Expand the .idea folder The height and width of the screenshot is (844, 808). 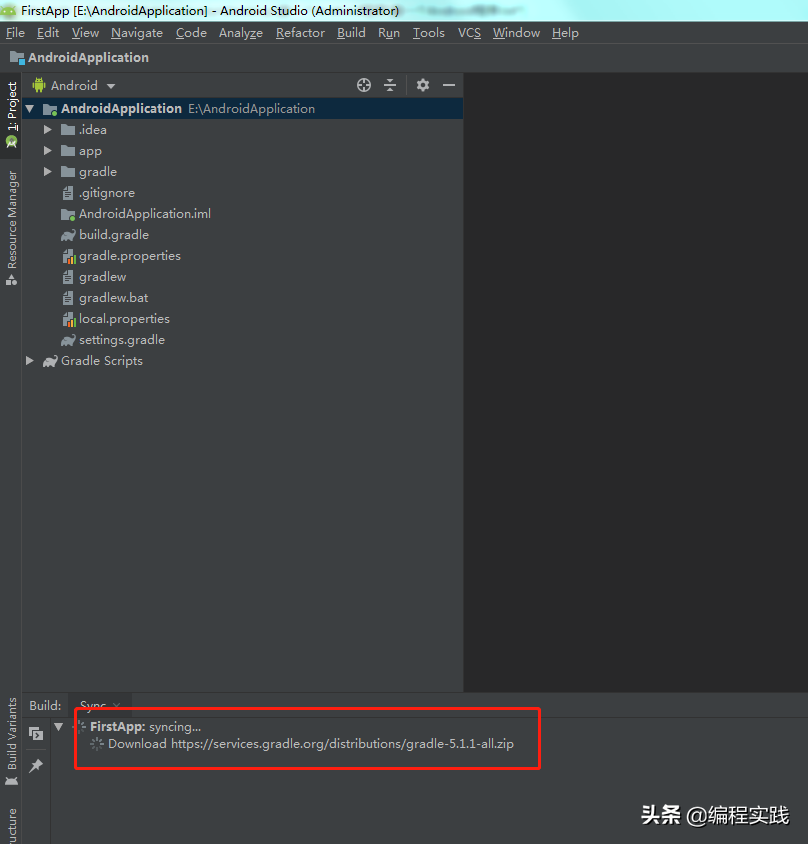(47, 130)
